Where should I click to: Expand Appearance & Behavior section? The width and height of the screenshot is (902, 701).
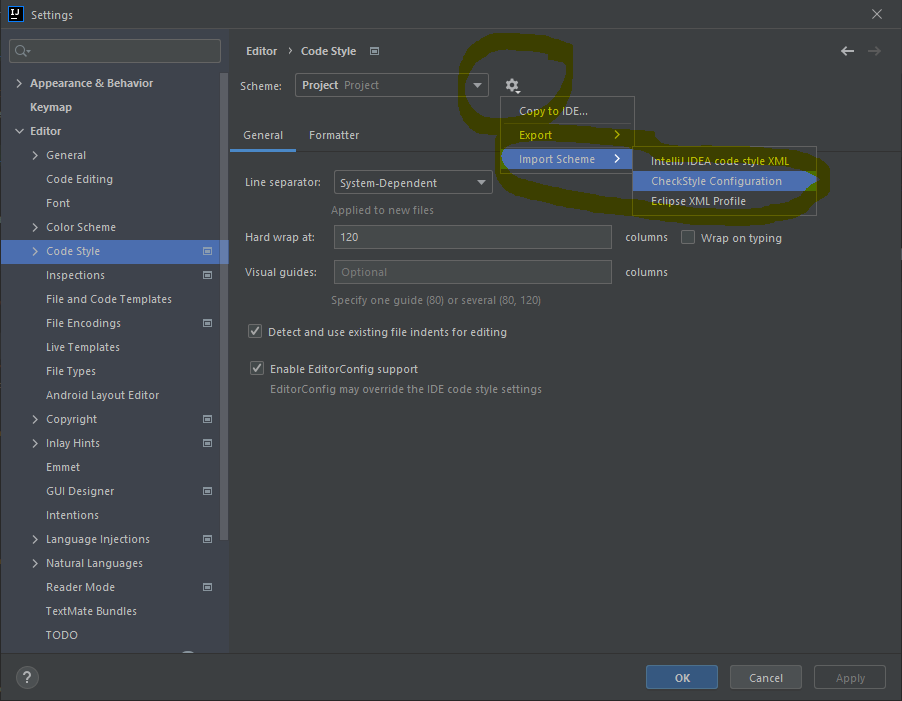(19, 83)
